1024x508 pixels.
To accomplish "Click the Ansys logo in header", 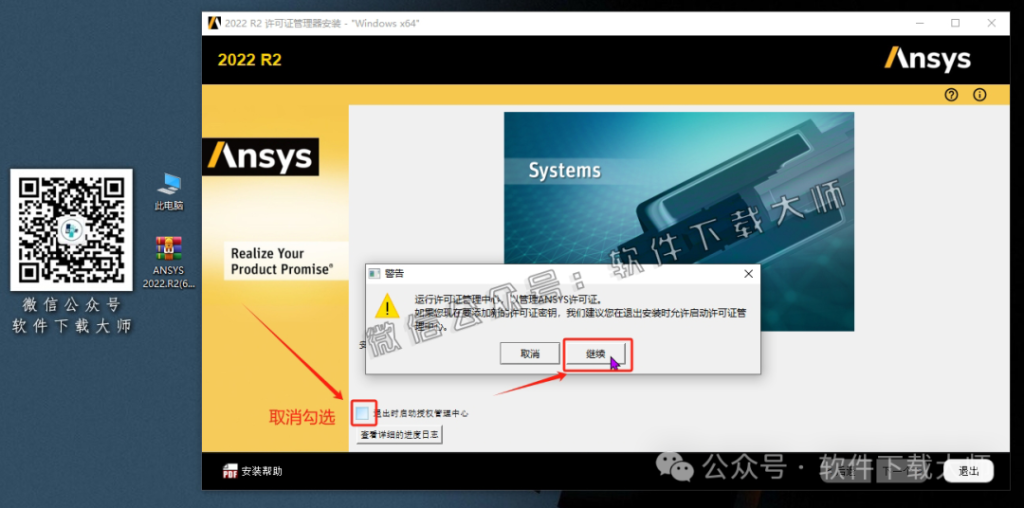I will pos(927,59).
